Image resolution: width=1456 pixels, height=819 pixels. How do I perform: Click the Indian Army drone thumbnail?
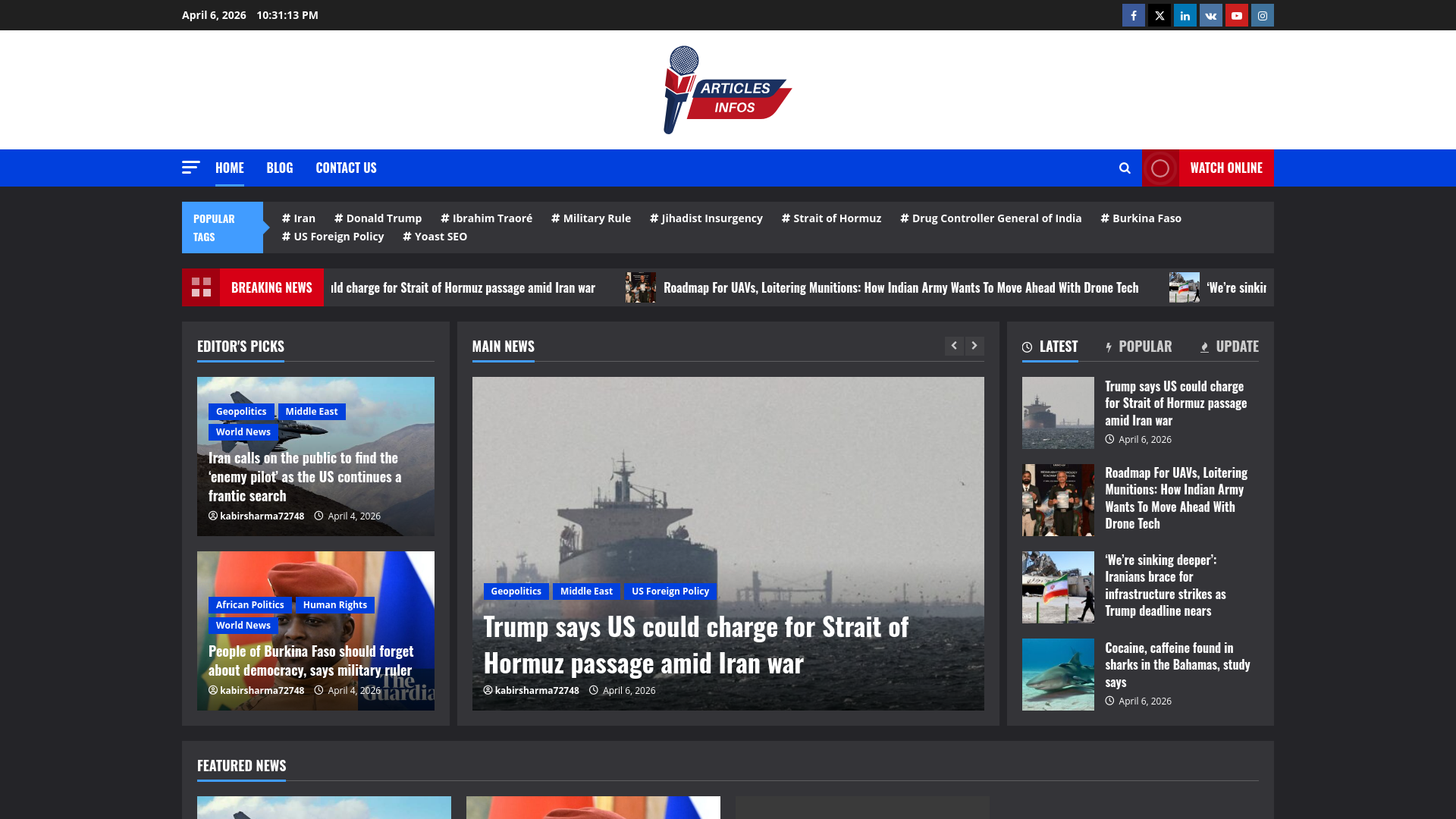(x=1058, y=500)
